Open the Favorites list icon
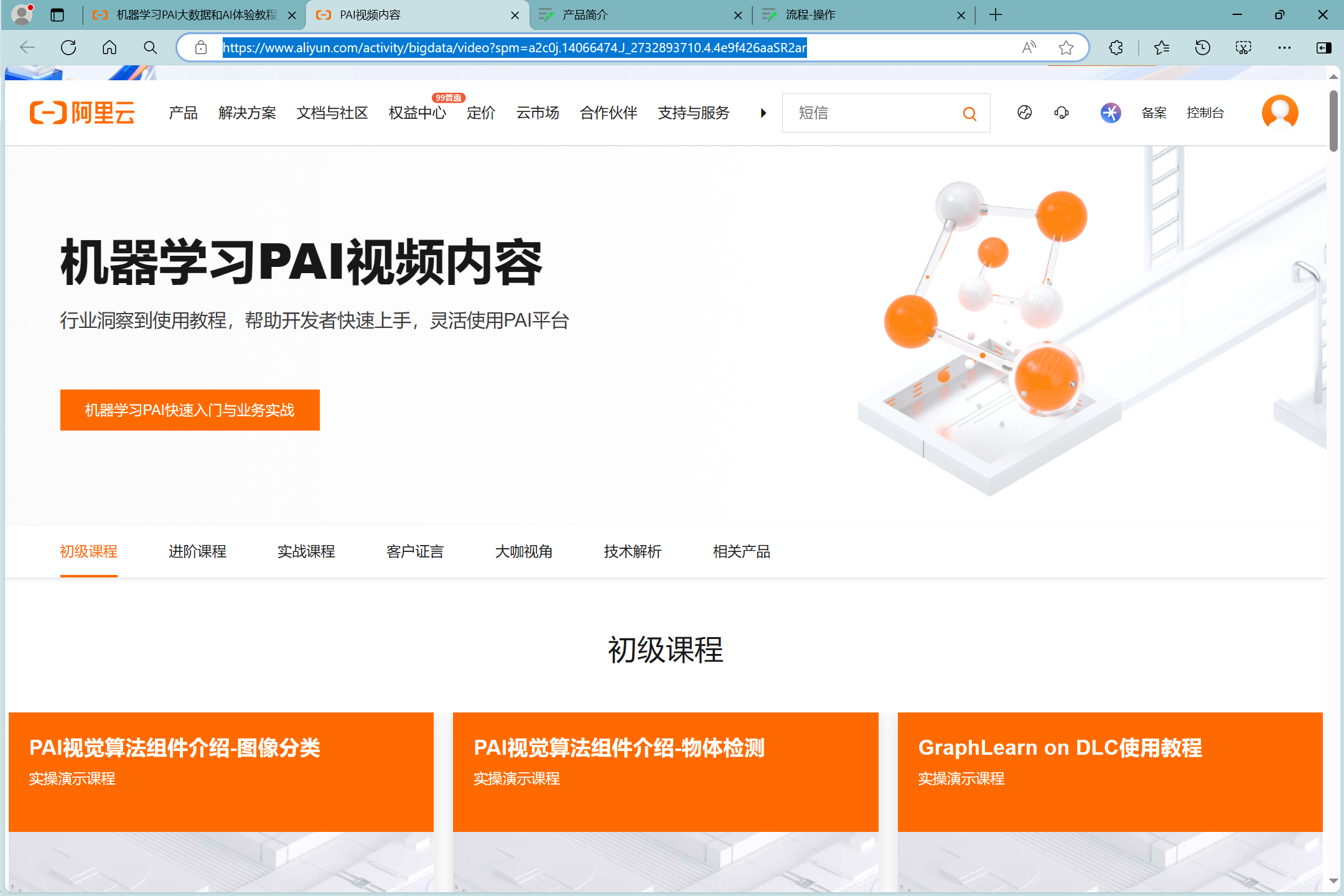 [x=1161, y=47]
